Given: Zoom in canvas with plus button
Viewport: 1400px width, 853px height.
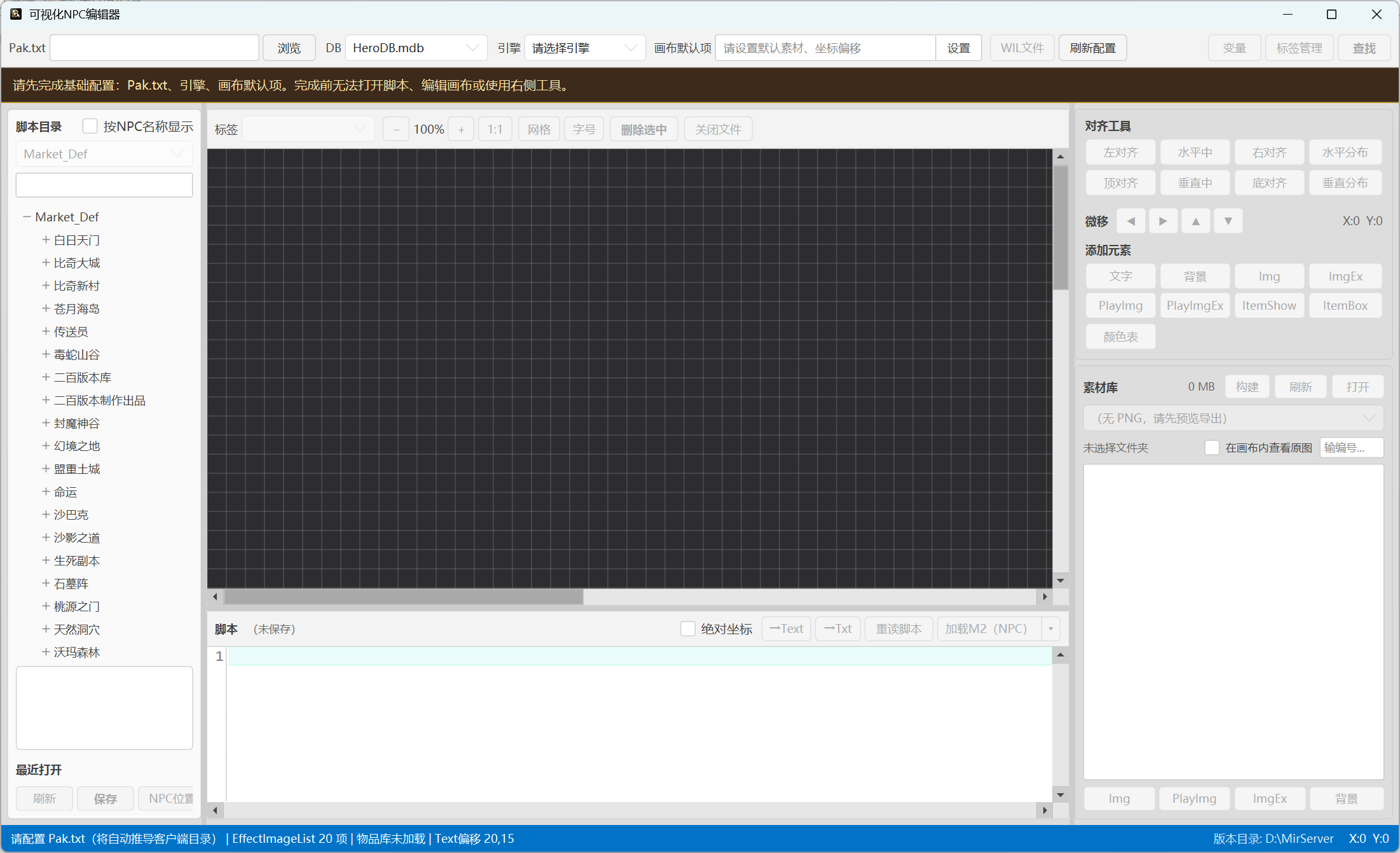Looking at the screenshot, I should click(x=461, y=130).
